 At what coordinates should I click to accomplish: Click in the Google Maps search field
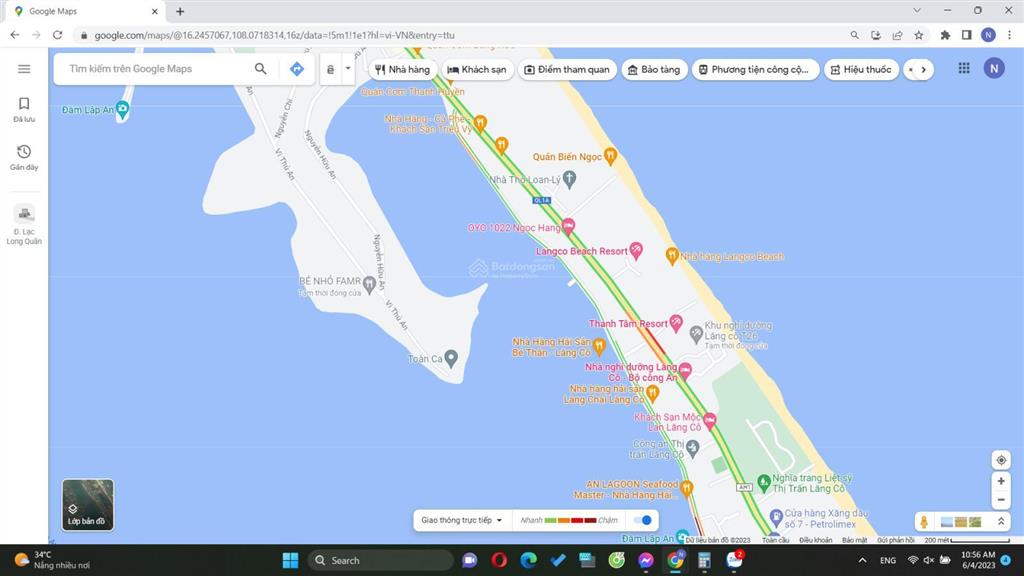(155, 69)
